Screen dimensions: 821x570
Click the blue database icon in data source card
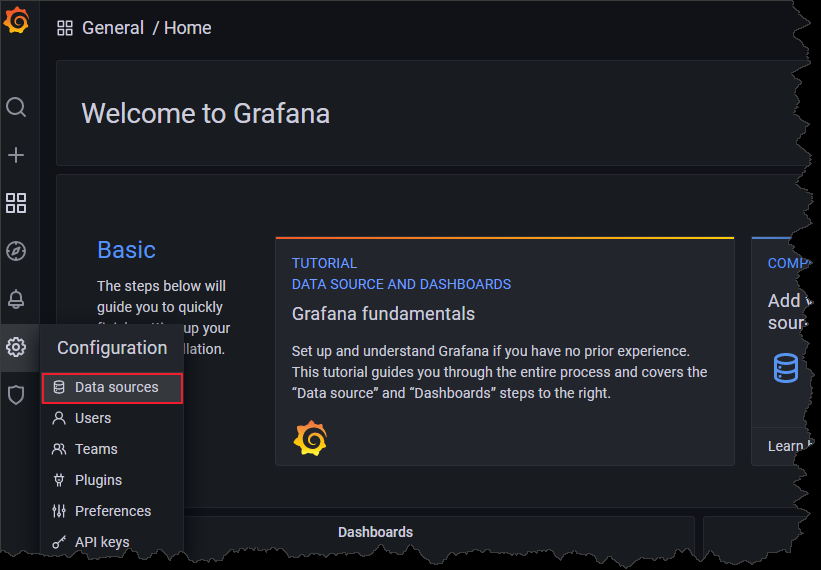click(x=786, y=368)
